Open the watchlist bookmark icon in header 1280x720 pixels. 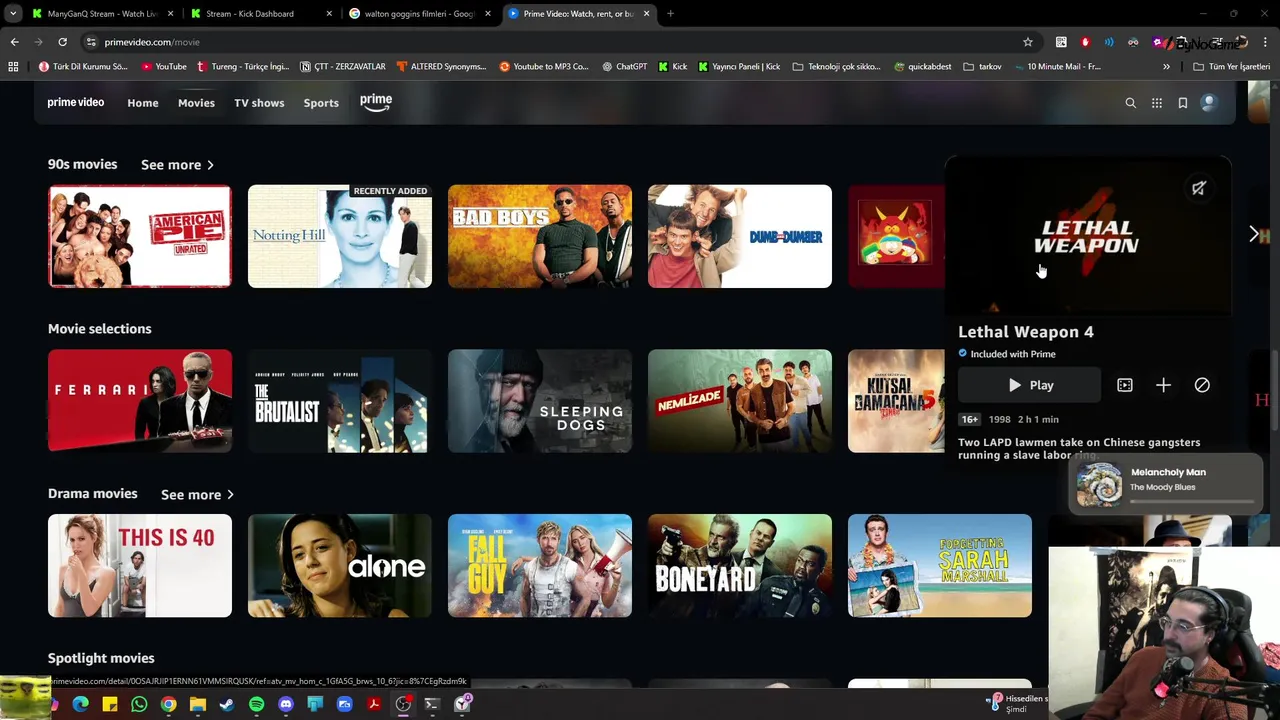[1183, 103]
